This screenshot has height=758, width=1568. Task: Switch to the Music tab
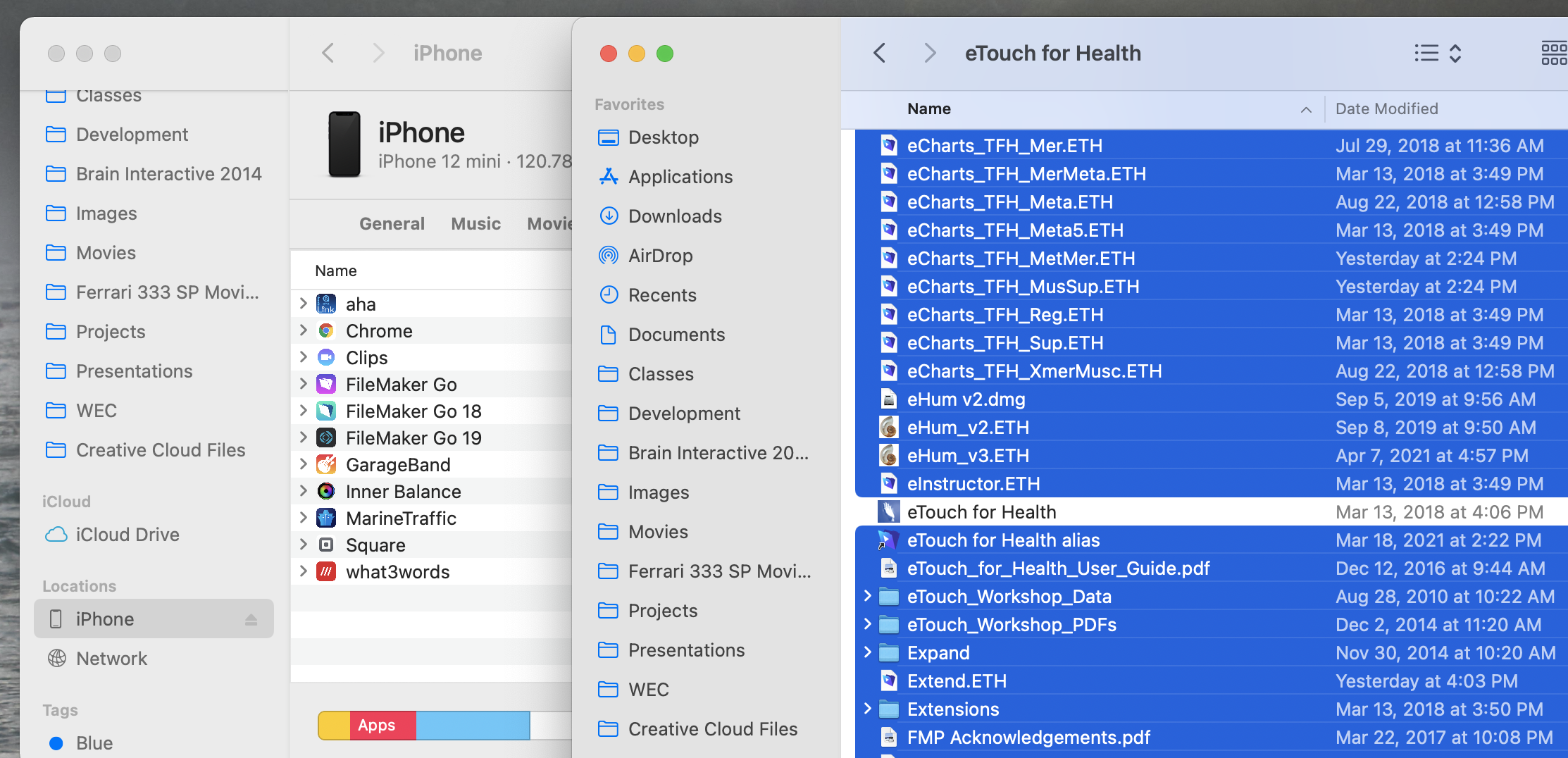pos(476,224)
